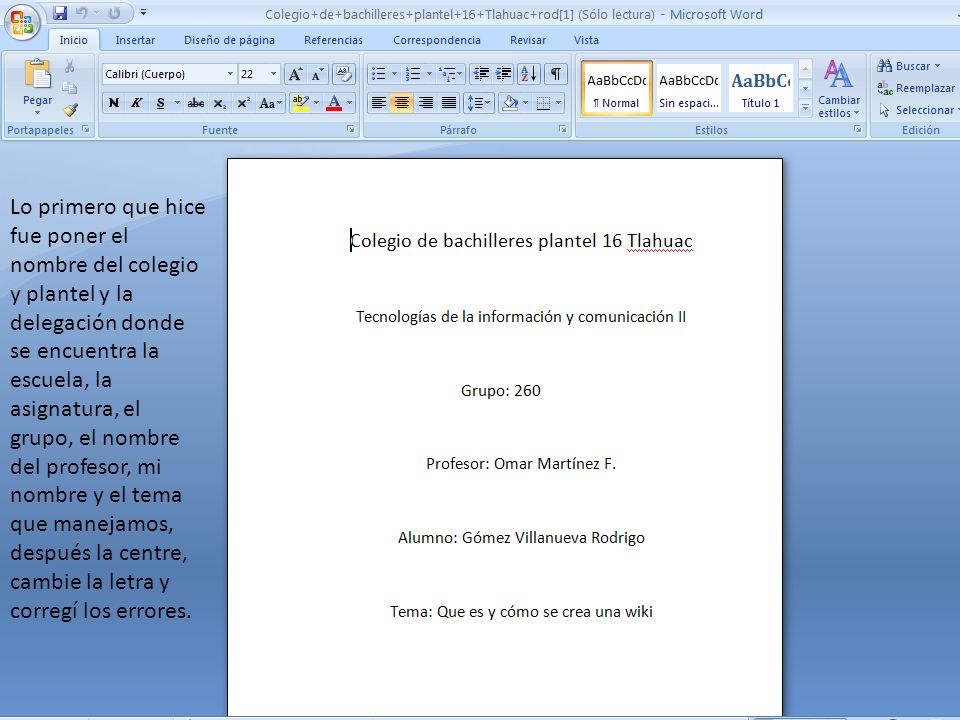960x720 pixels.
Task: Apply the Normal style
Action: coord(617,88)
